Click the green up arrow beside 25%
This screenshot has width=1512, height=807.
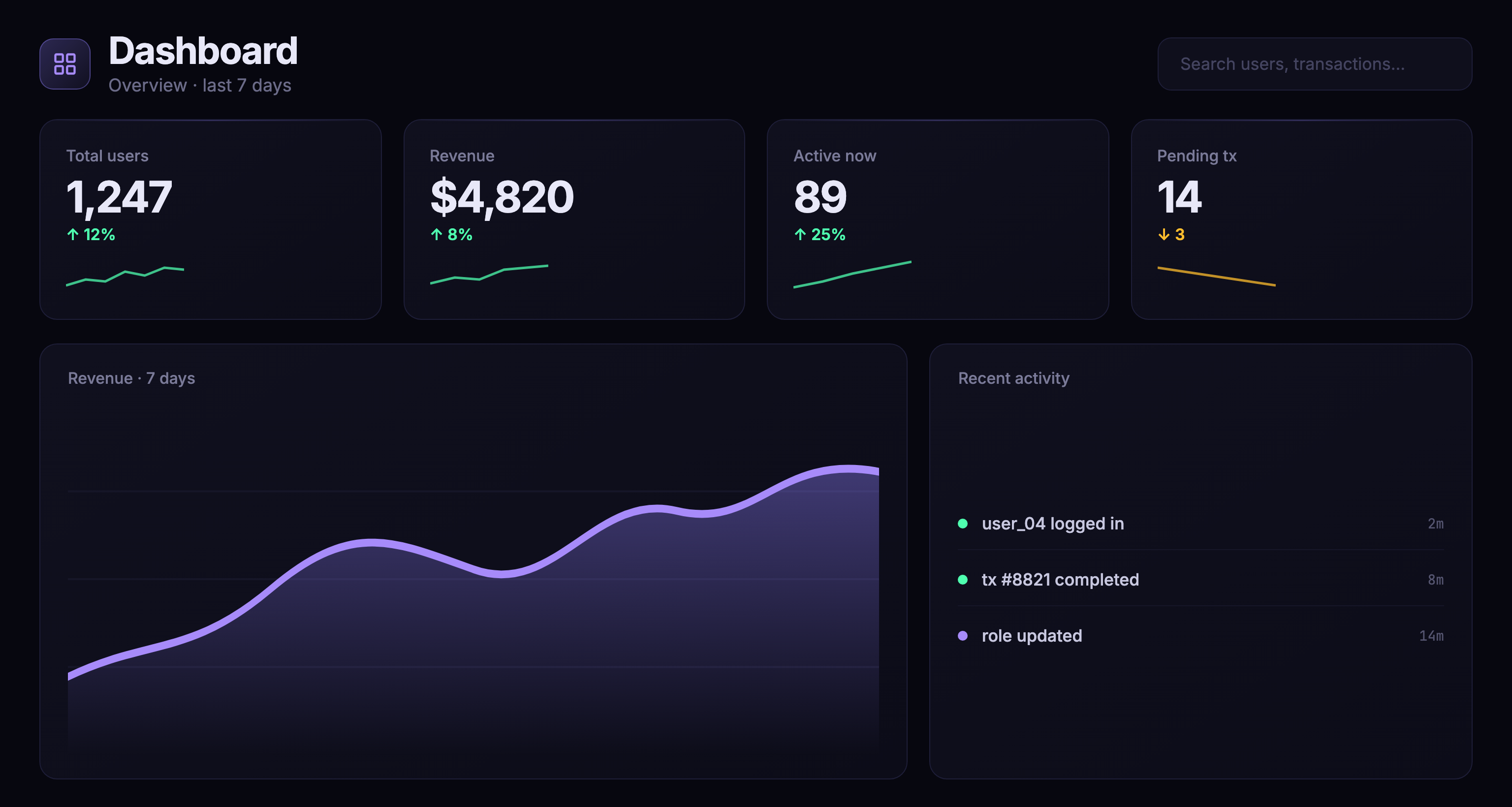pyautogui.click(x=800, y=235)
